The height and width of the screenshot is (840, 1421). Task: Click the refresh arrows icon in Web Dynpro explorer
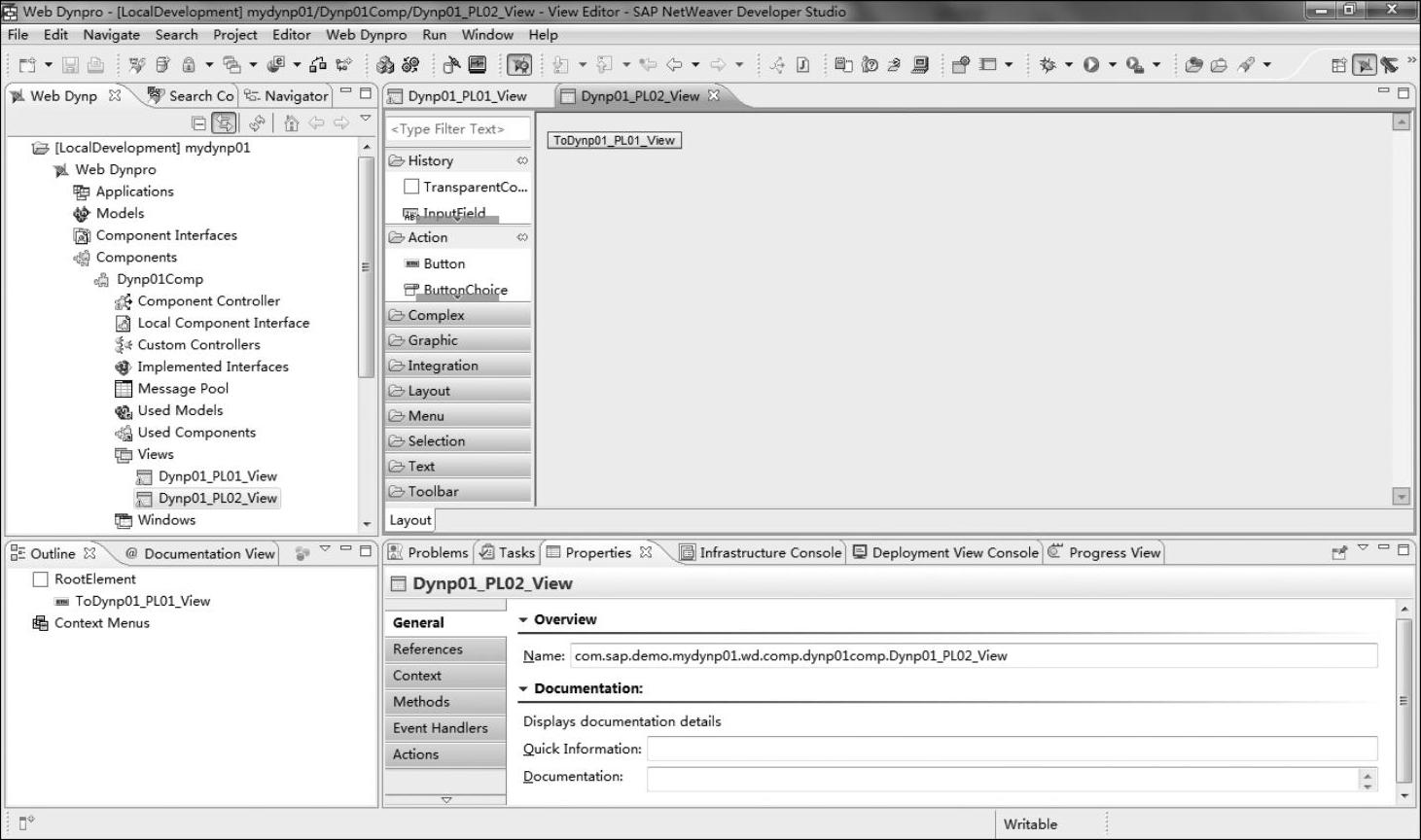tap(257, 122)
